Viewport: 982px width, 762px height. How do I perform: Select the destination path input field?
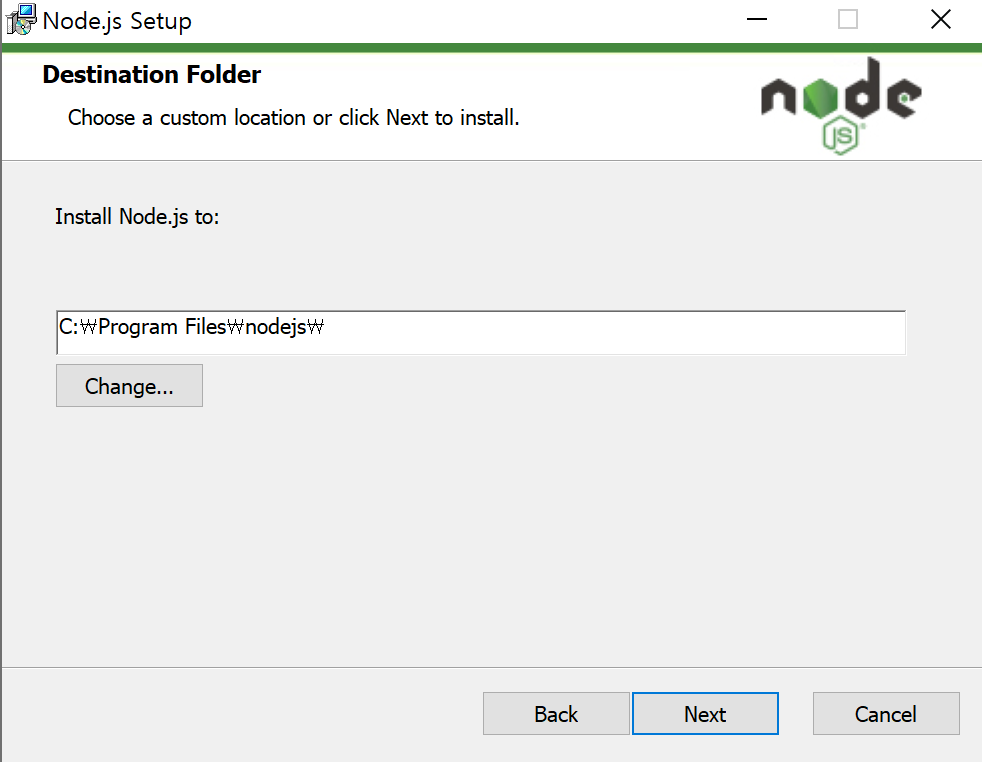[480, 331]
